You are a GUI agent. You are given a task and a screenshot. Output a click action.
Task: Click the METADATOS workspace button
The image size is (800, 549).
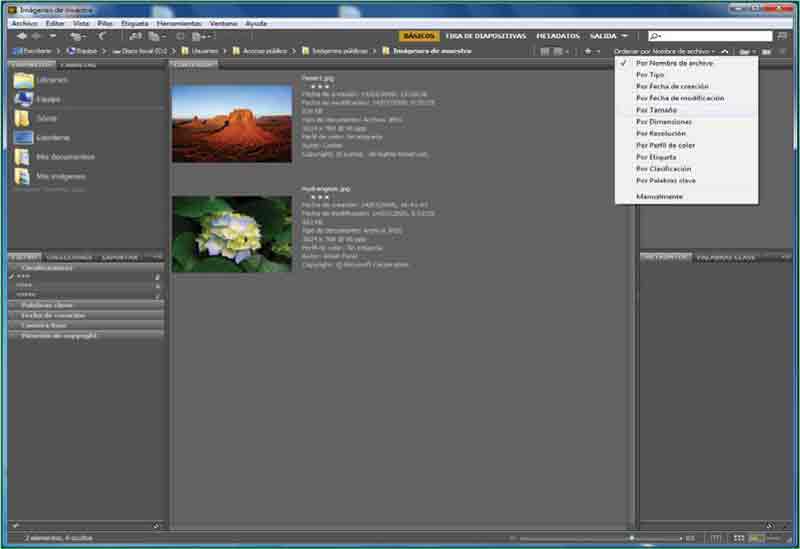557,36
